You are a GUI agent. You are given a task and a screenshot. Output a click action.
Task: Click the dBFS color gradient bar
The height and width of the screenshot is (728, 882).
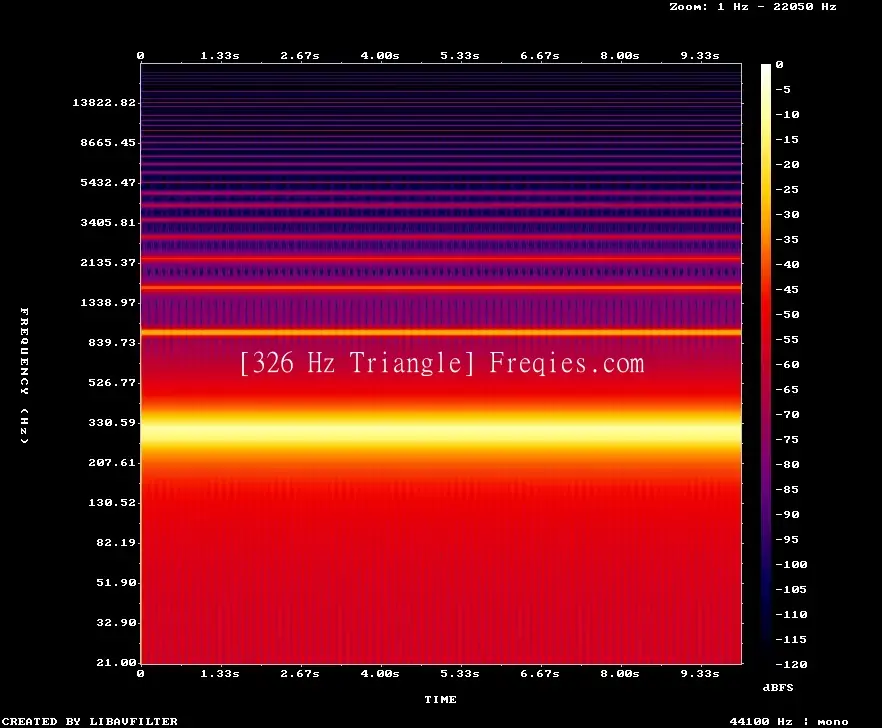pos(766,364)
